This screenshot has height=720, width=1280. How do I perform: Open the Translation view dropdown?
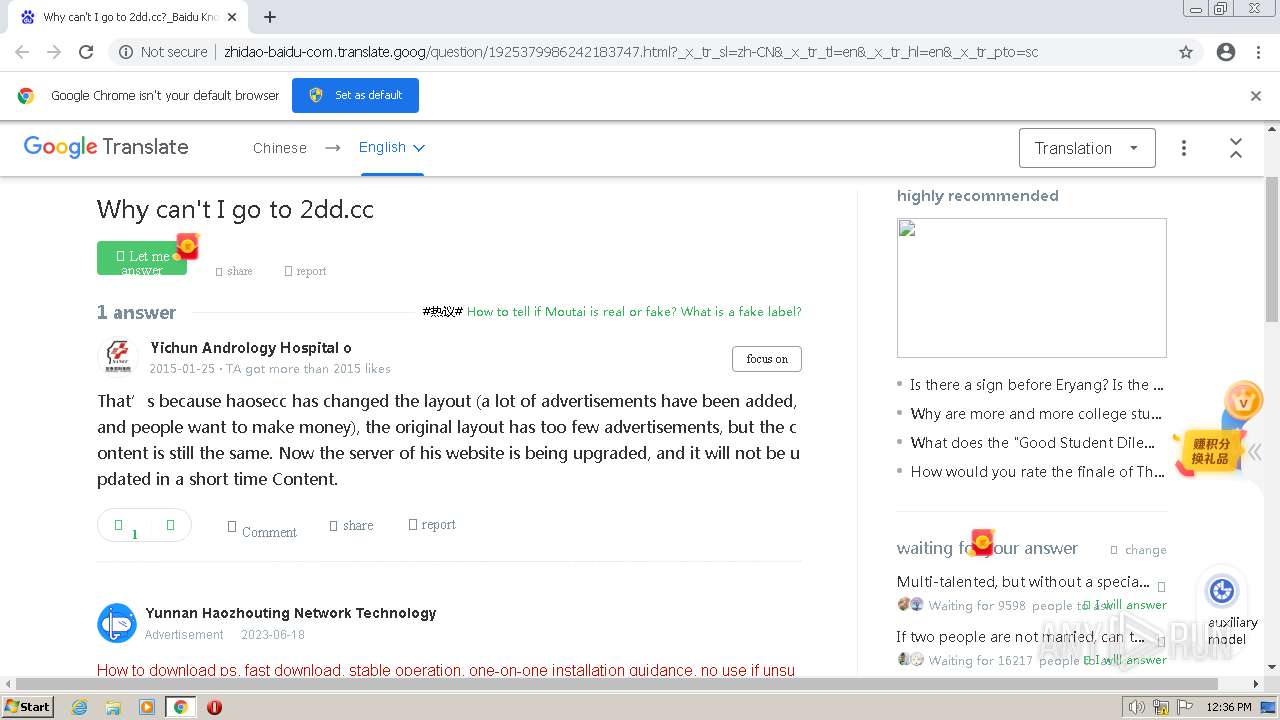[1087, 148]
